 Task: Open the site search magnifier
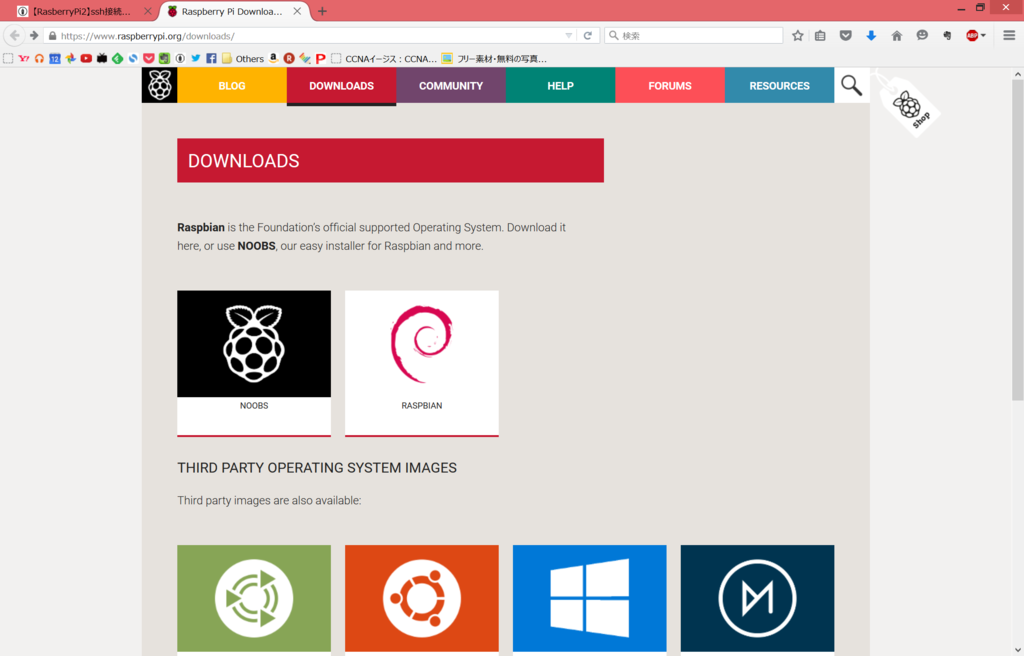851,85
